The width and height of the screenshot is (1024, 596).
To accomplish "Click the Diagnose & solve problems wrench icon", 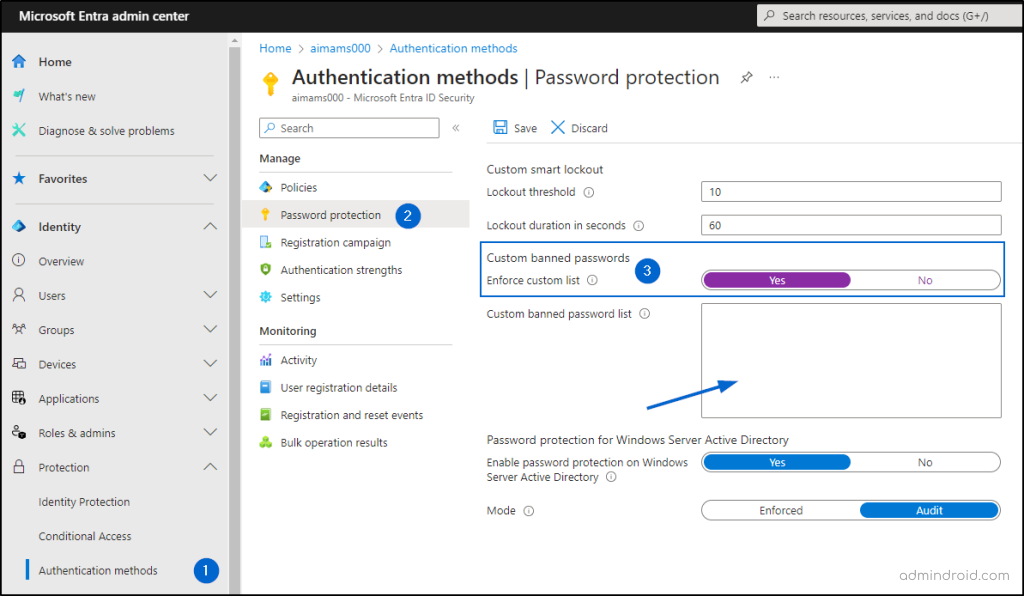I will click(x=19, y=131).
